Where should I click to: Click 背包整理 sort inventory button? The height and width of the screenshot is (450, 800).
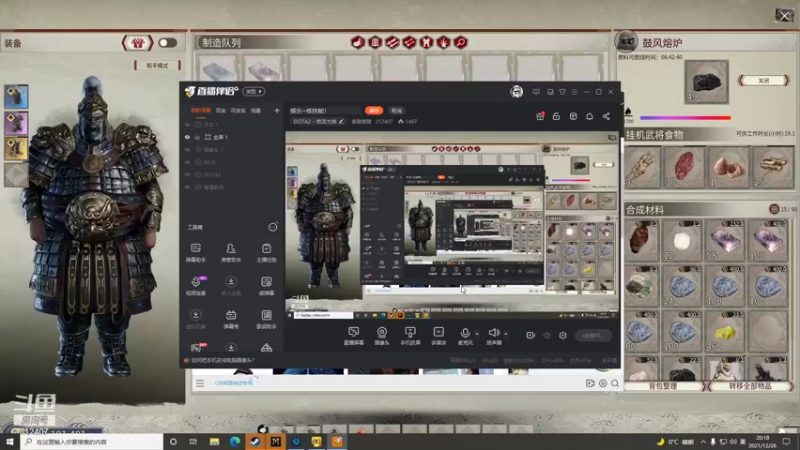tap(663, 386)
